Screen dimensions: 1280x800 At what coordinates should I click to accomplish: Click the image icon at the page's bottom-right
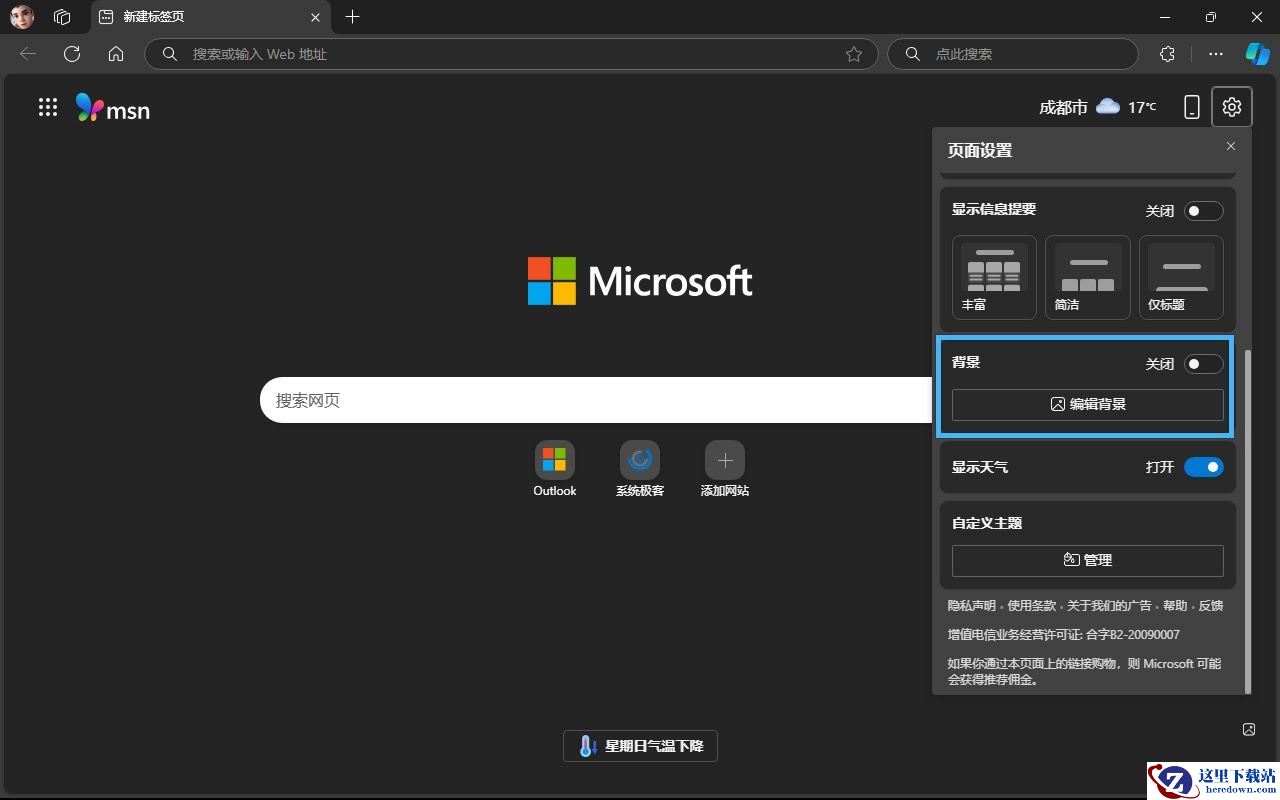(x=1249, y=729)
